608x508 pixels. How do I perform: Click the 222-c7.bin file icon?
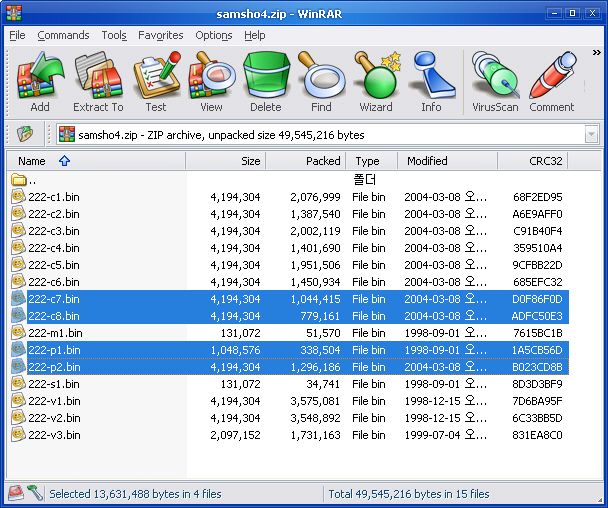pyautogui.click(x=18, y=299)
